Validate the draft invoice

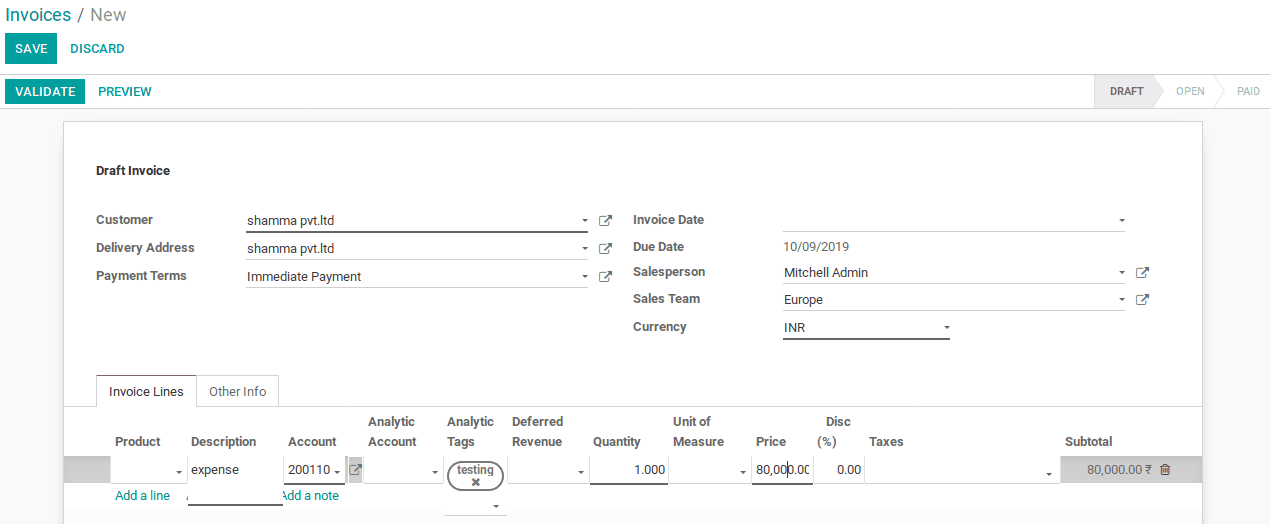click(45, 92)
